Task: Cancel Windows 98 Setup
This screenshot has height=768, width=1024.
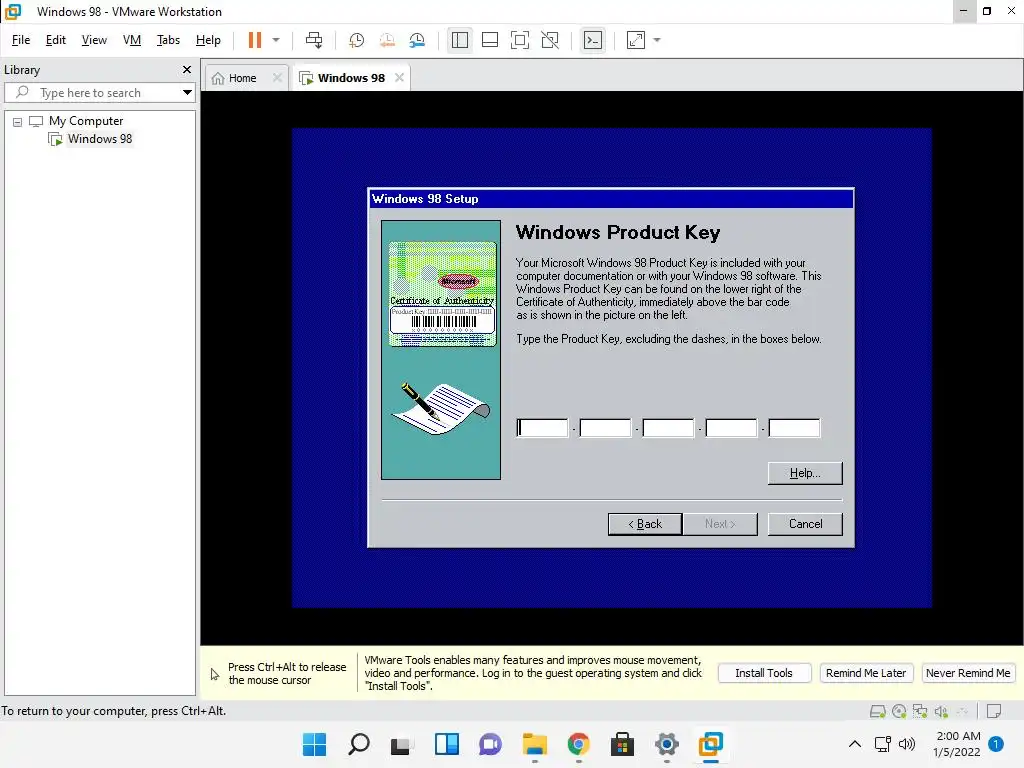Action: pos(805,524)
